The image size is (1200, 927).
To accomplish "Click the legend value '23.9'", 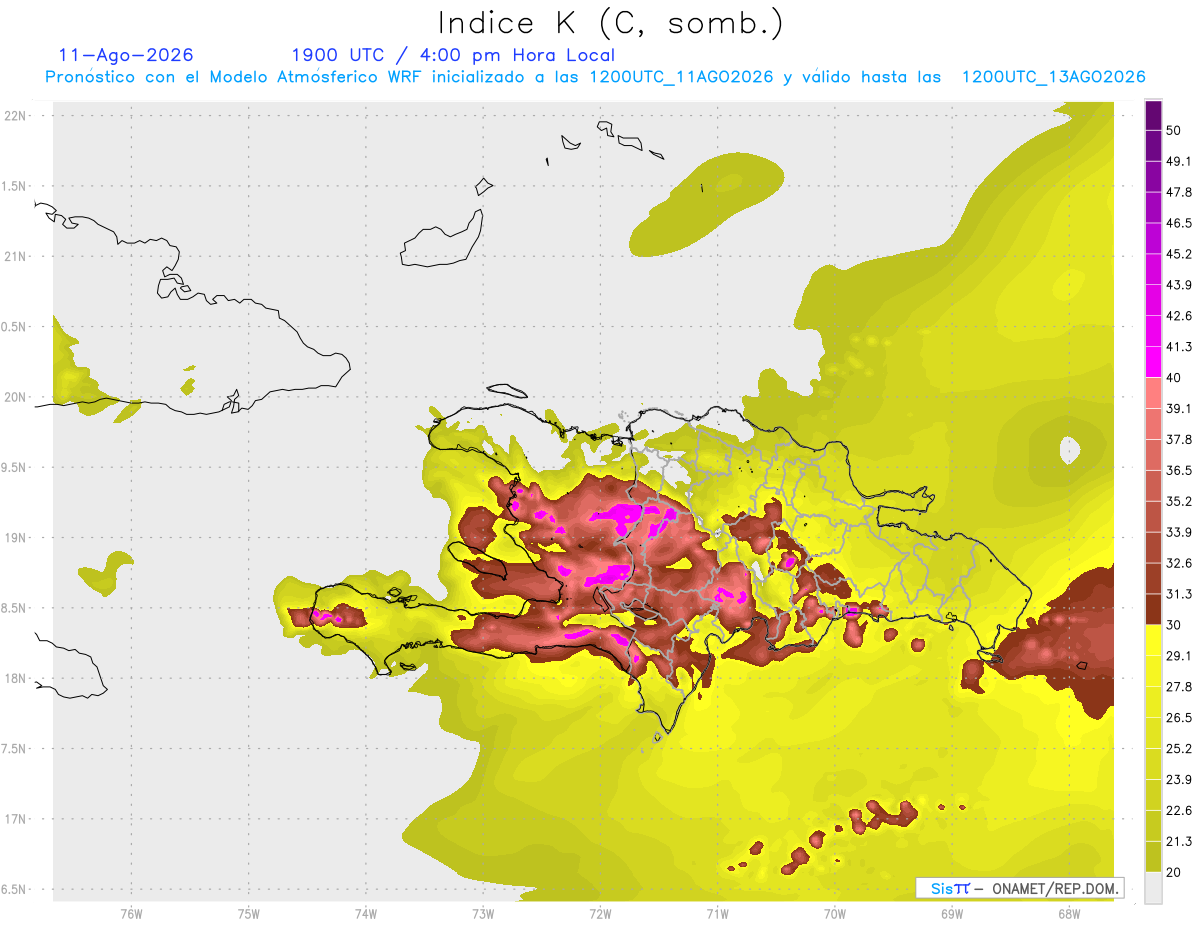I will pyautogui.click(x=1179, y=779).
